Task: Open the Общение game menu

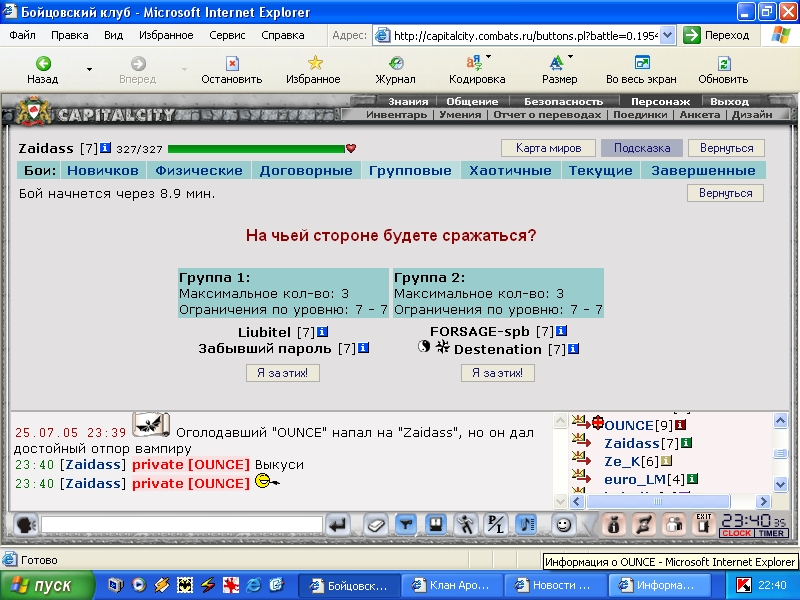Action: pos(472,102)
